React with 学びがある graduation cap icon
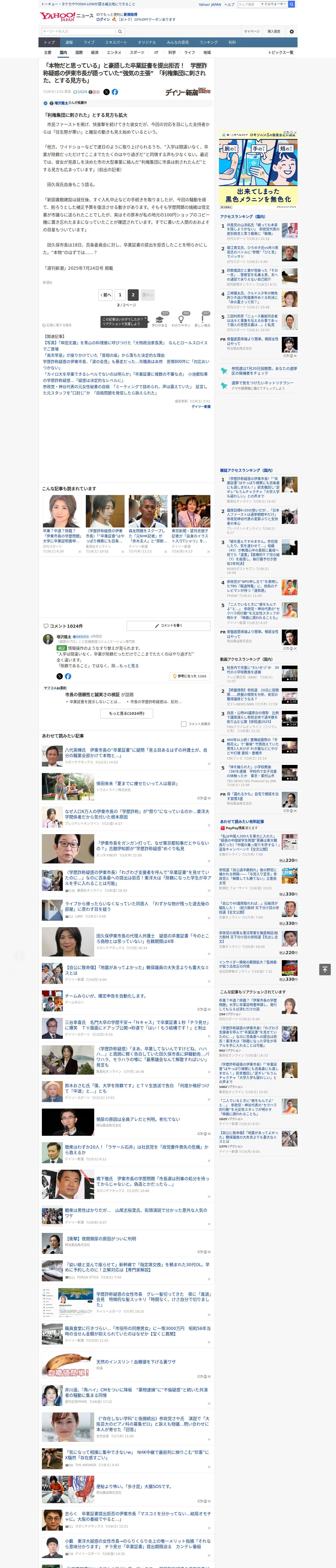The image size is (336, 1568). click(x=160, y=320)
